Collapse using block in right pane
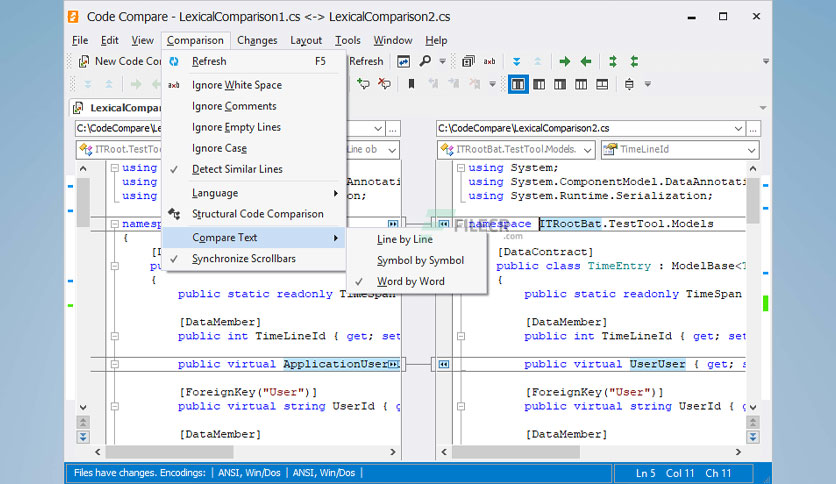 point(461,168)
